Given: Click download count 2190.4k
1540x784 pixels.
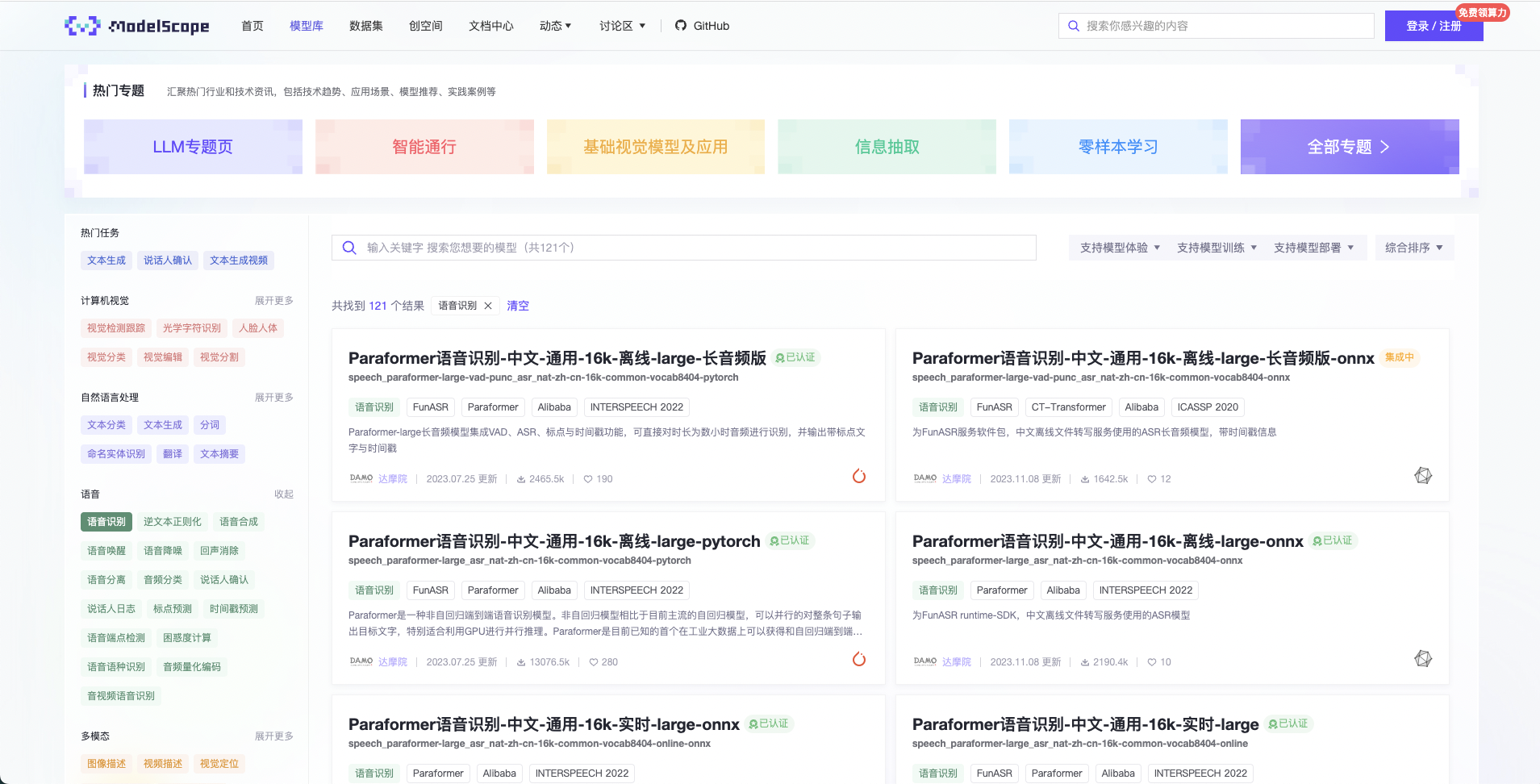Looking at the screenshot, I should [1104, 662].
